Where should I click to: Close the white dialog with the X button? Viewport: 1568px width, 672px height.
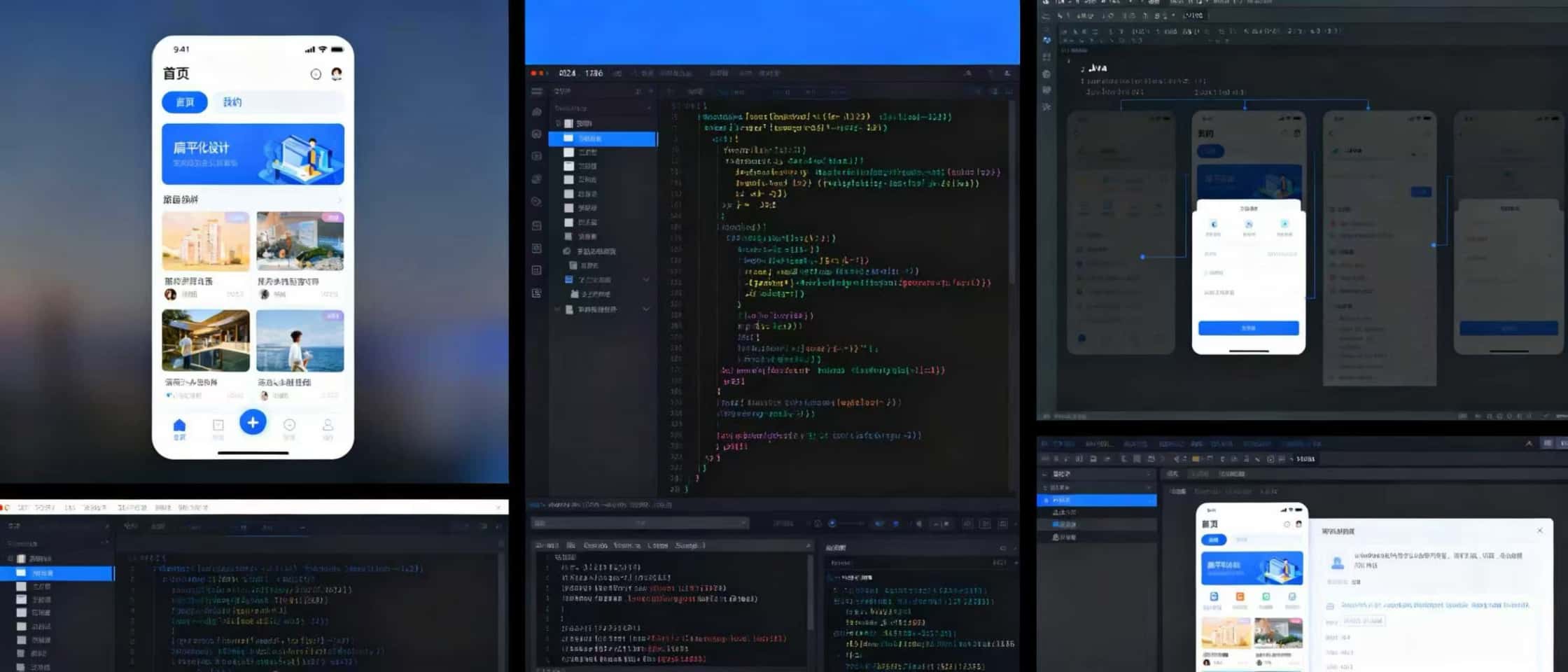coord(1539,531)
